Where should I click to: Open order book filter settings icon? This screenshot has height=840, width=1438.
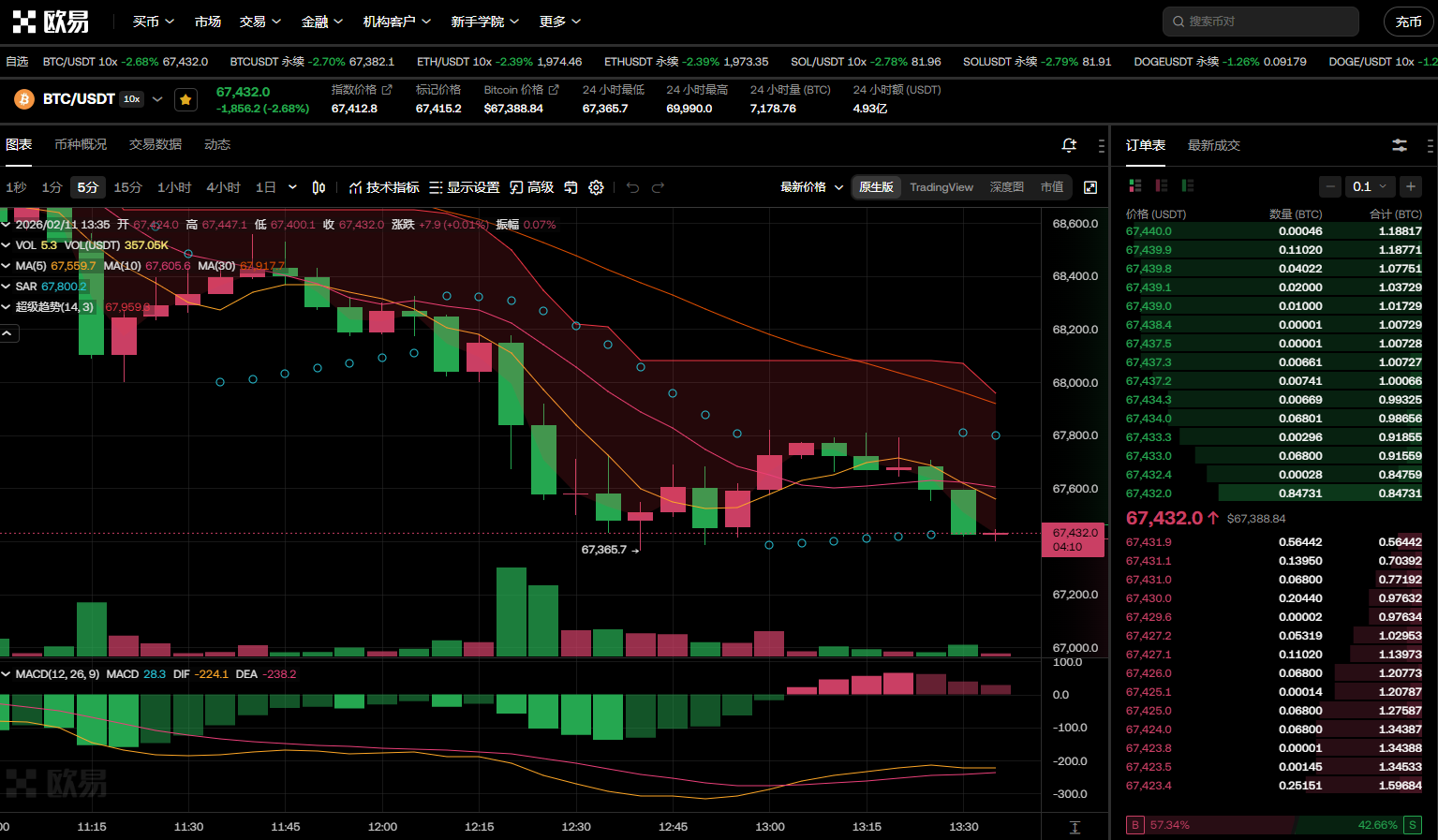pyautogui.click(x=1399, y=145)
